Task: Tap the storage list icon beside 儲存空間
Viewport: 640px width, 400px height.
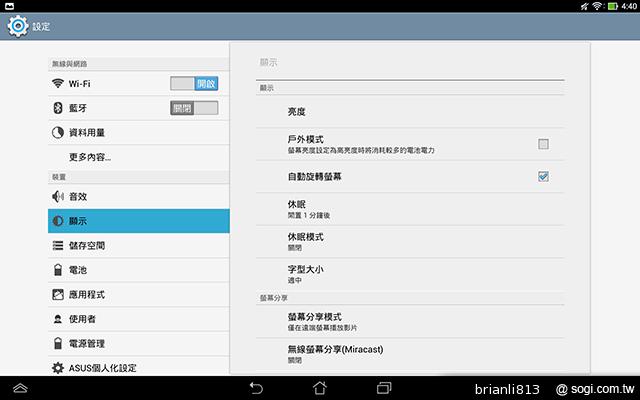Action: (58, 245)
